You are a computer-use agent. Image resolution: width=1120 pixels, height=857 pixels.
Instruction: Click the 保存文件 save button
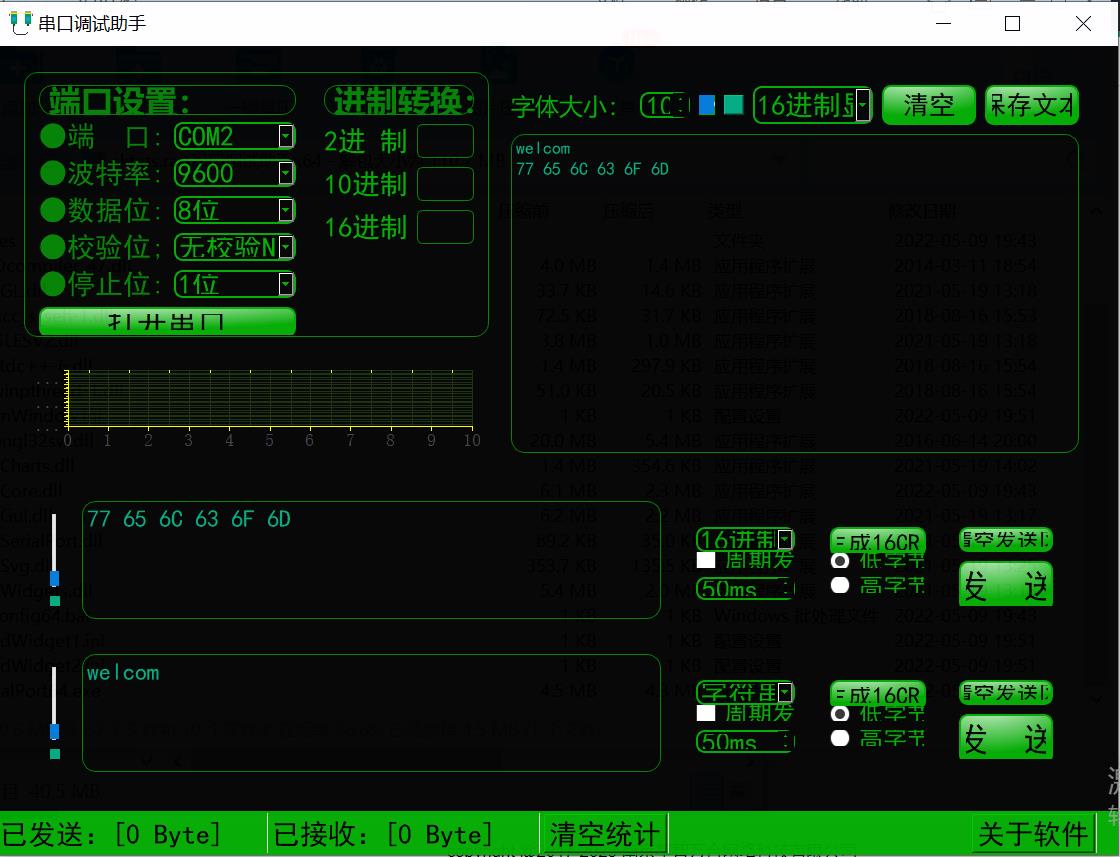(x=1031, y=104)
